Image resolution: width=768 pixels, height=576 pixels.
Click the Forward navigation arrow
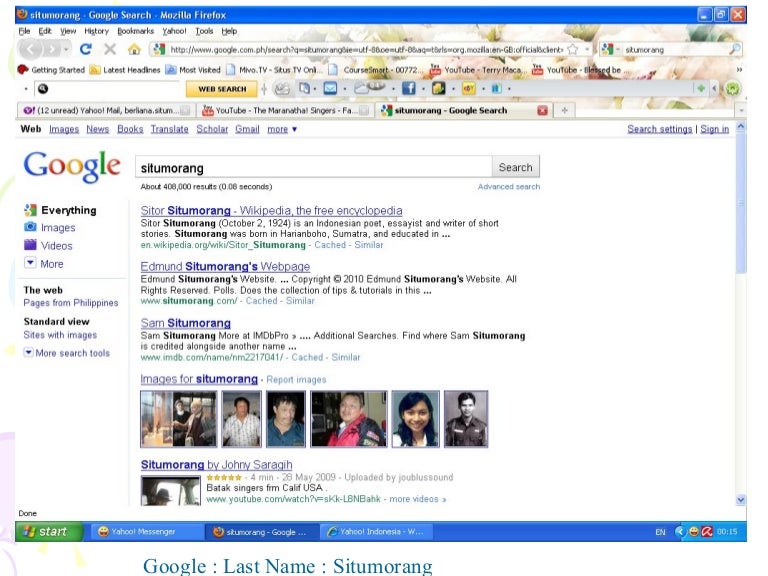coord(52,49)
